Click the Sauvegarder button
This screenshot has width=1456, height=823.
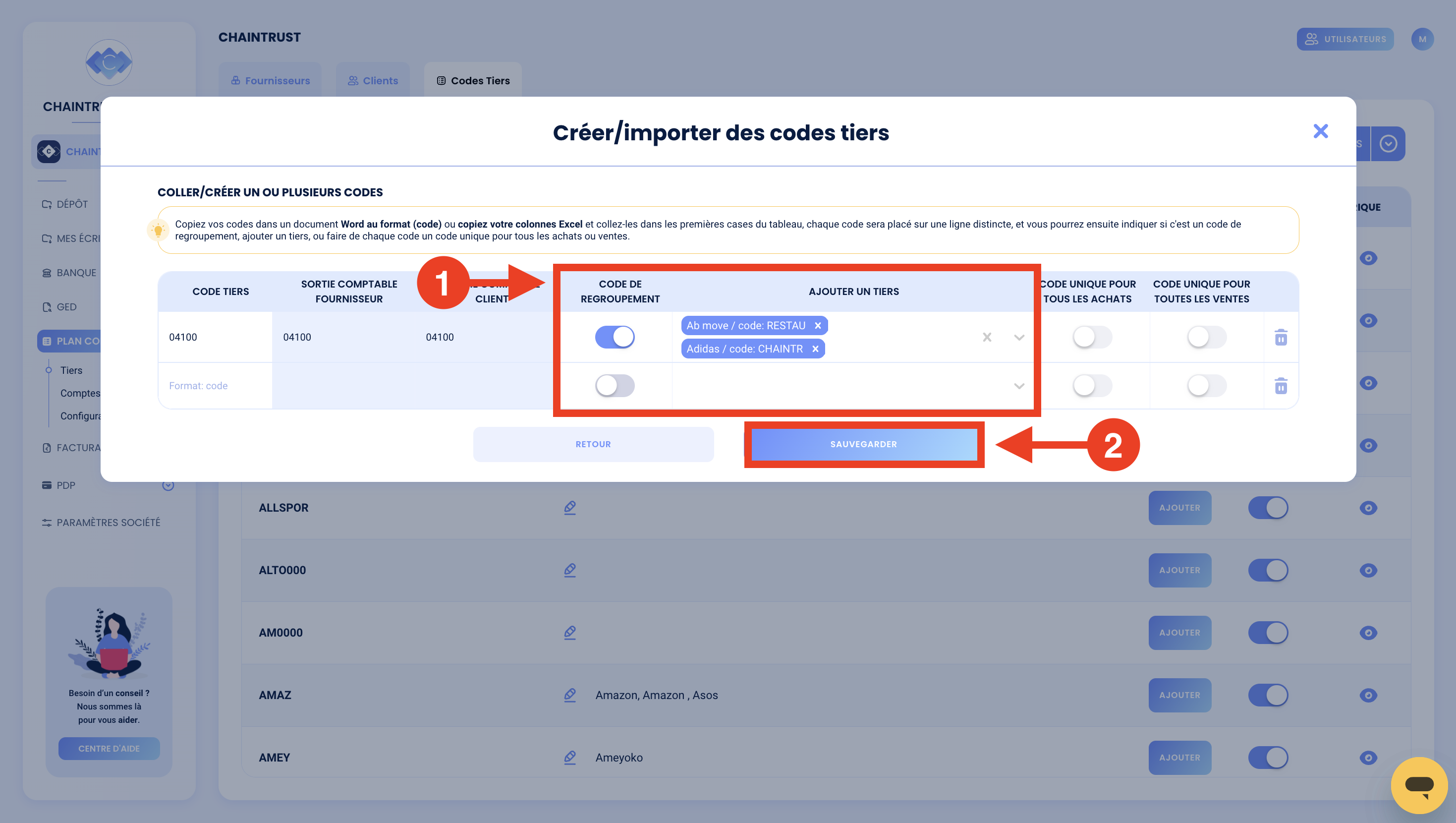pyautogui.click(x=863, y=444)
